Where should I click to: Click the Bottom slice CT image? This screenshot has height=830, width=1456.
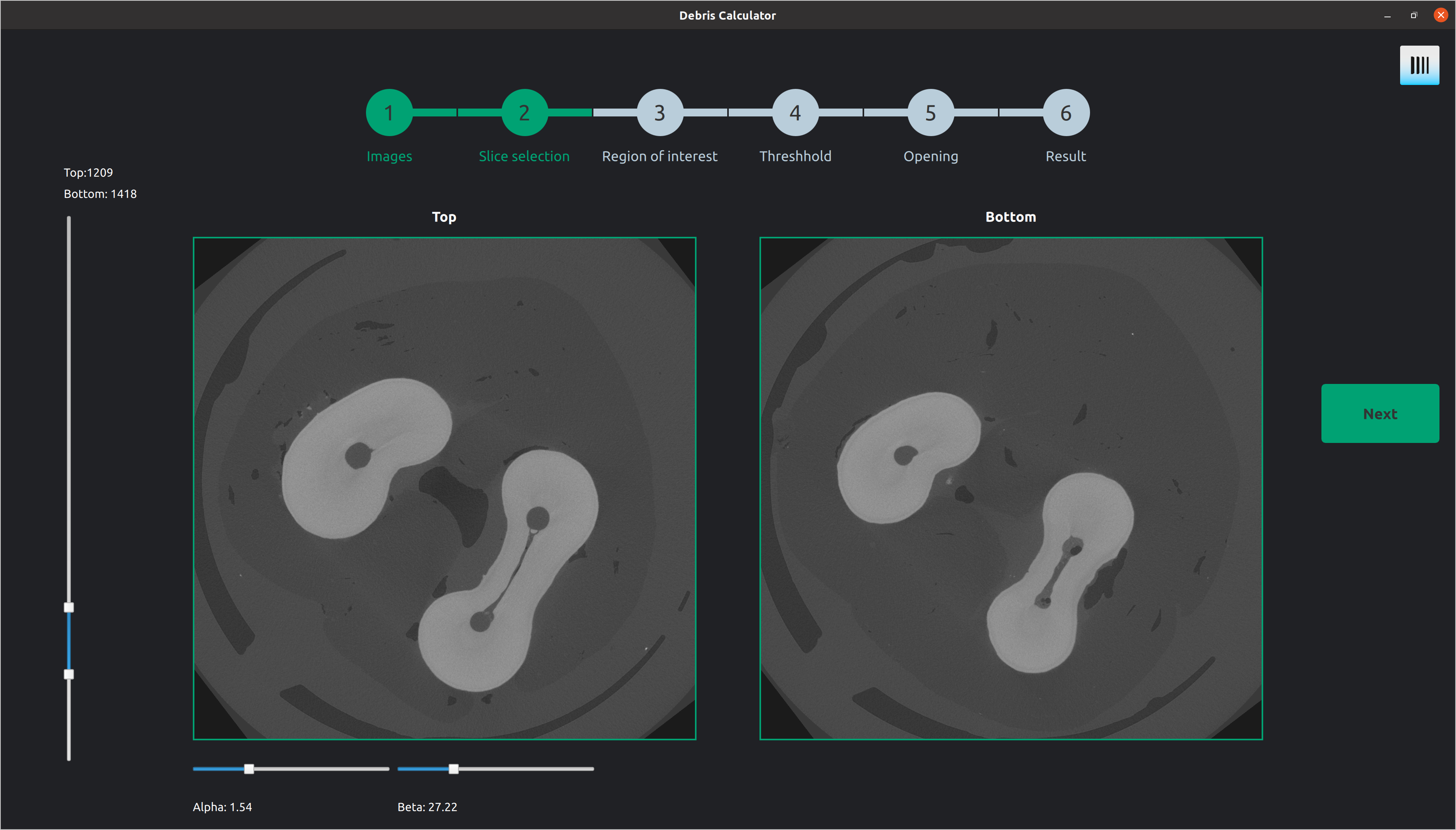tap(1011, 489)
